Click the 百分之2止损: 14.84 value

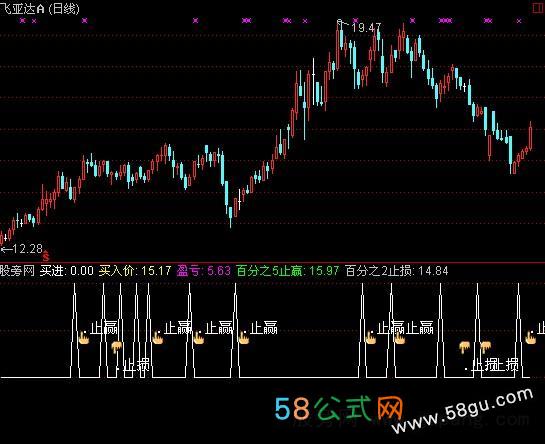pos(397,271)
